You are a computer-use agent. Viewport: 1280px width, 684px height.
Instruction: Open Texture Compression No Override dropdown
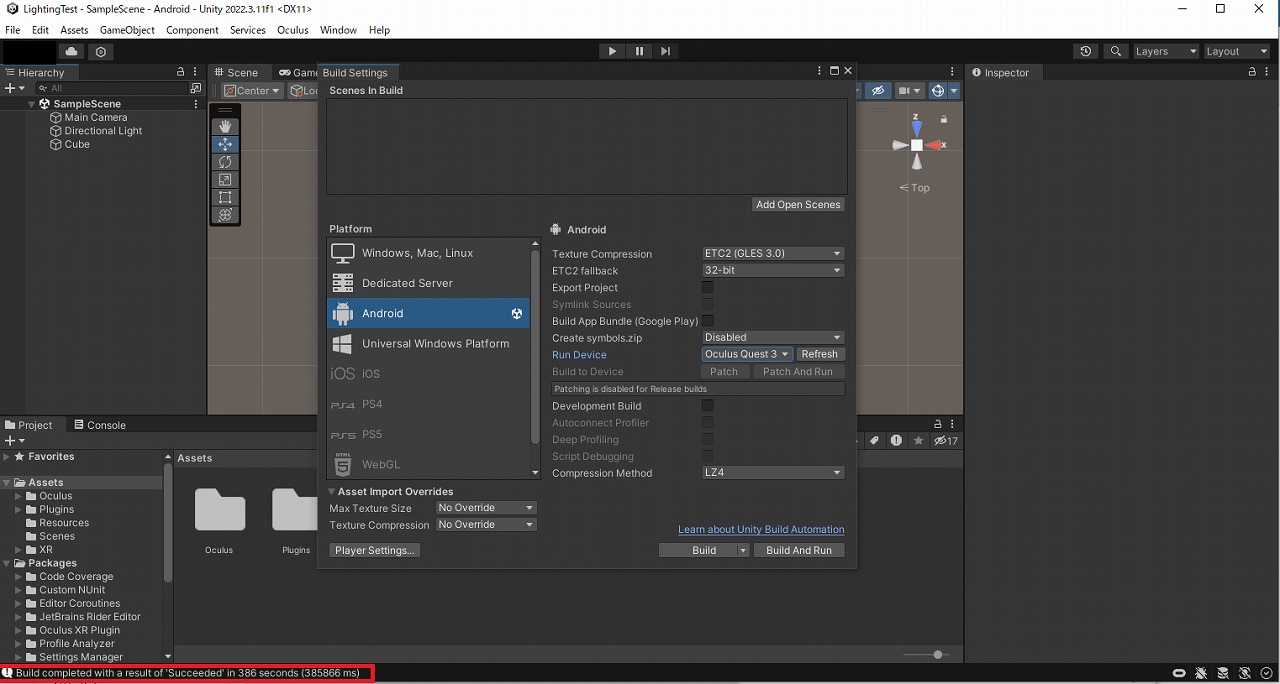coord(486,524)
